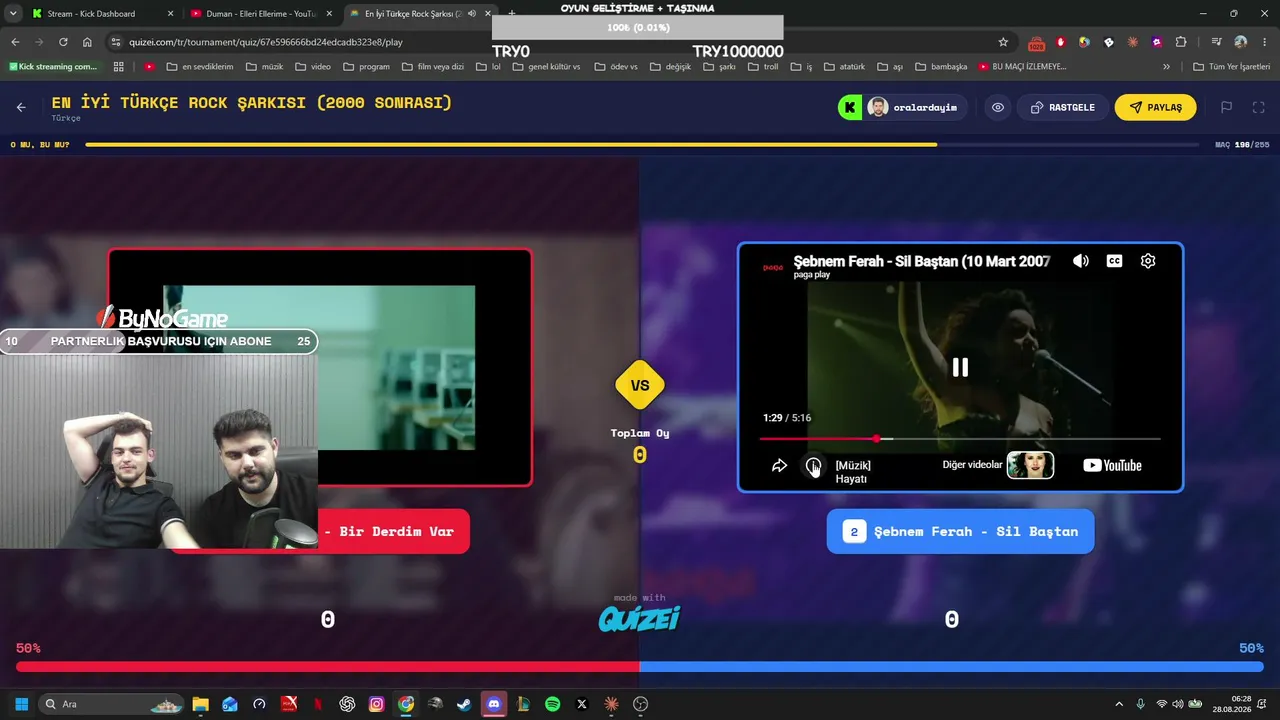
Task: Click the RASTGELE random button
Action: pyautogui.click(x=1062, y=107)
